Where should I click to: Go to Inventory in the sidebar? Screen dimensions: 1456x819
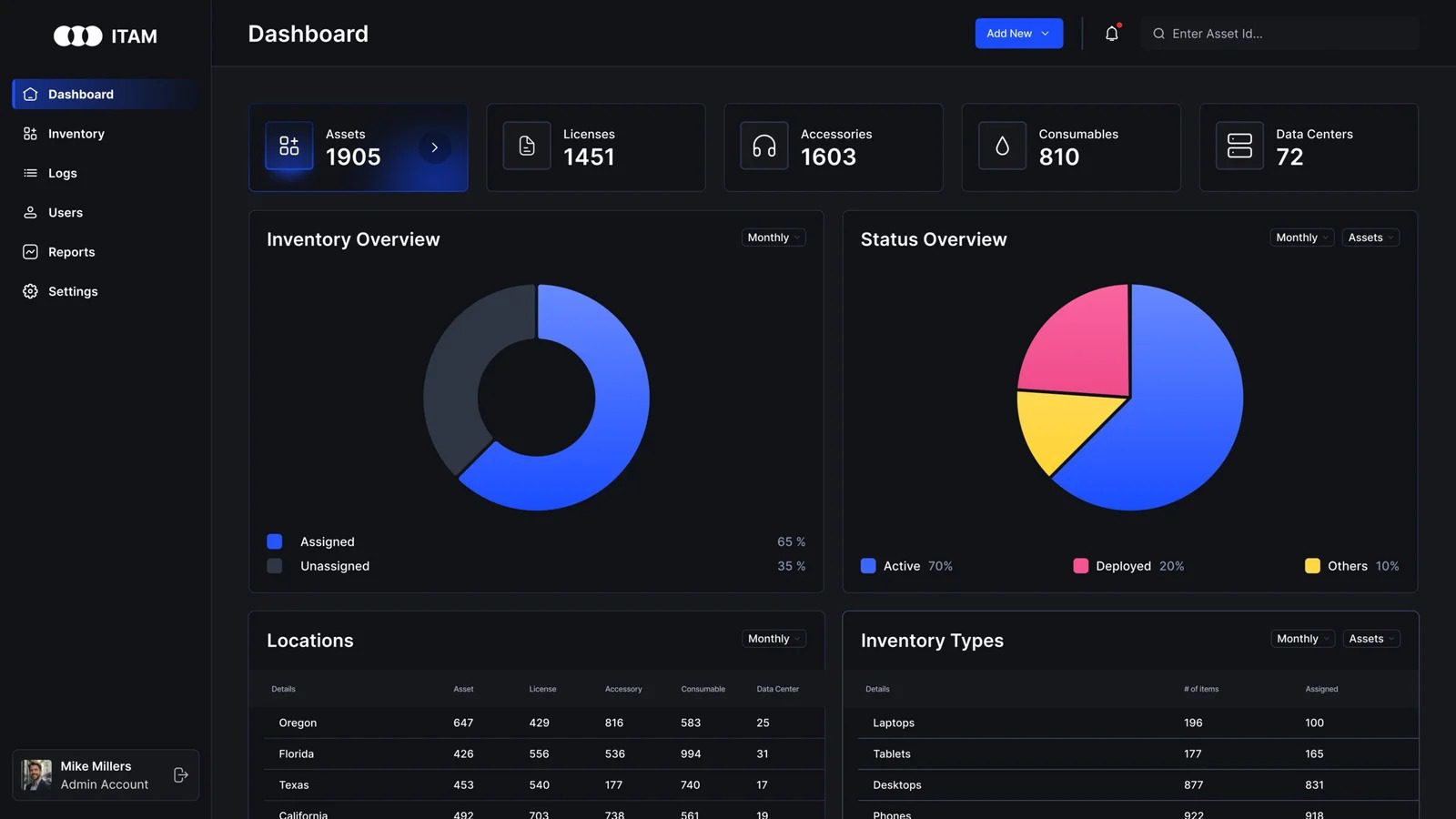(x=76, y=134)
